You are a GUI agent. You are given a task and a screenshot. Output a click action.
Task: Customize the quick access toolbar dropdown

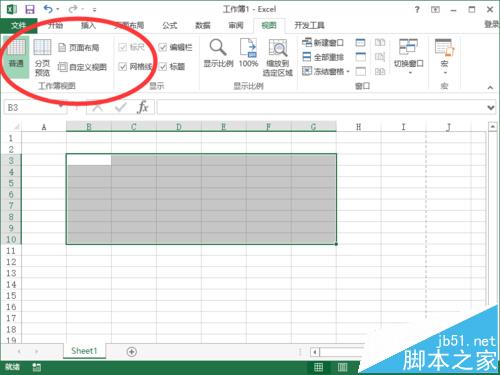[94, 10]
